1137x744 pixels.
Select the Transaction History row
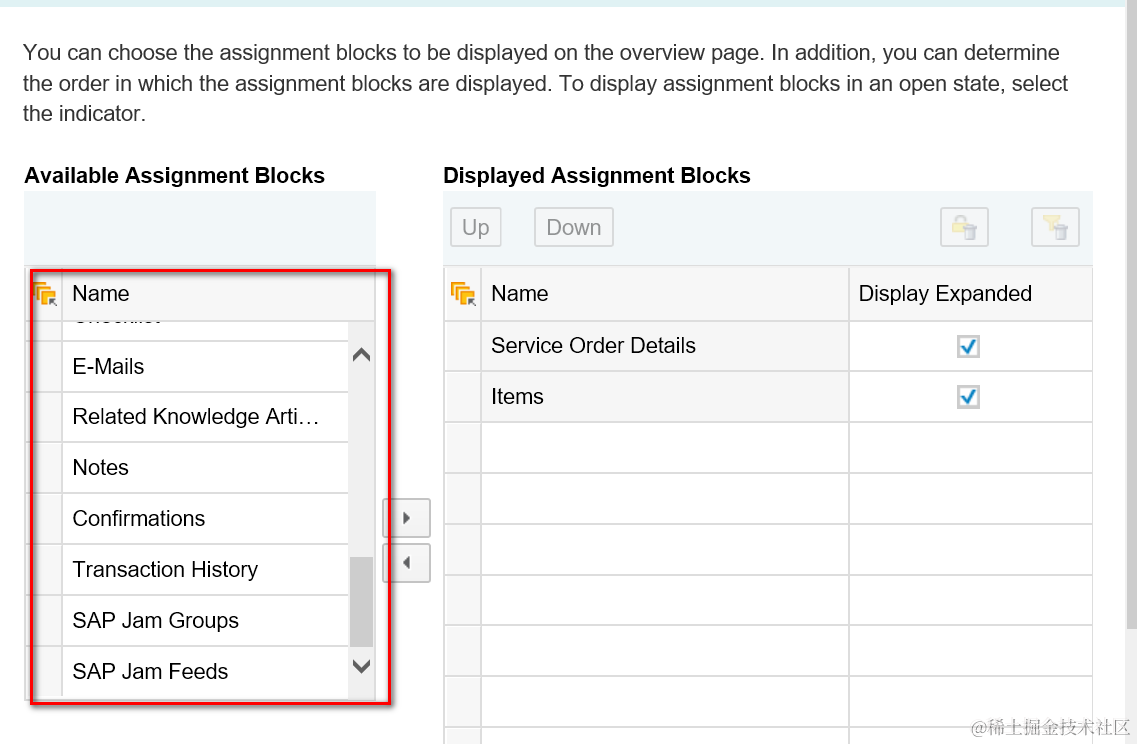tap(165, 570)
